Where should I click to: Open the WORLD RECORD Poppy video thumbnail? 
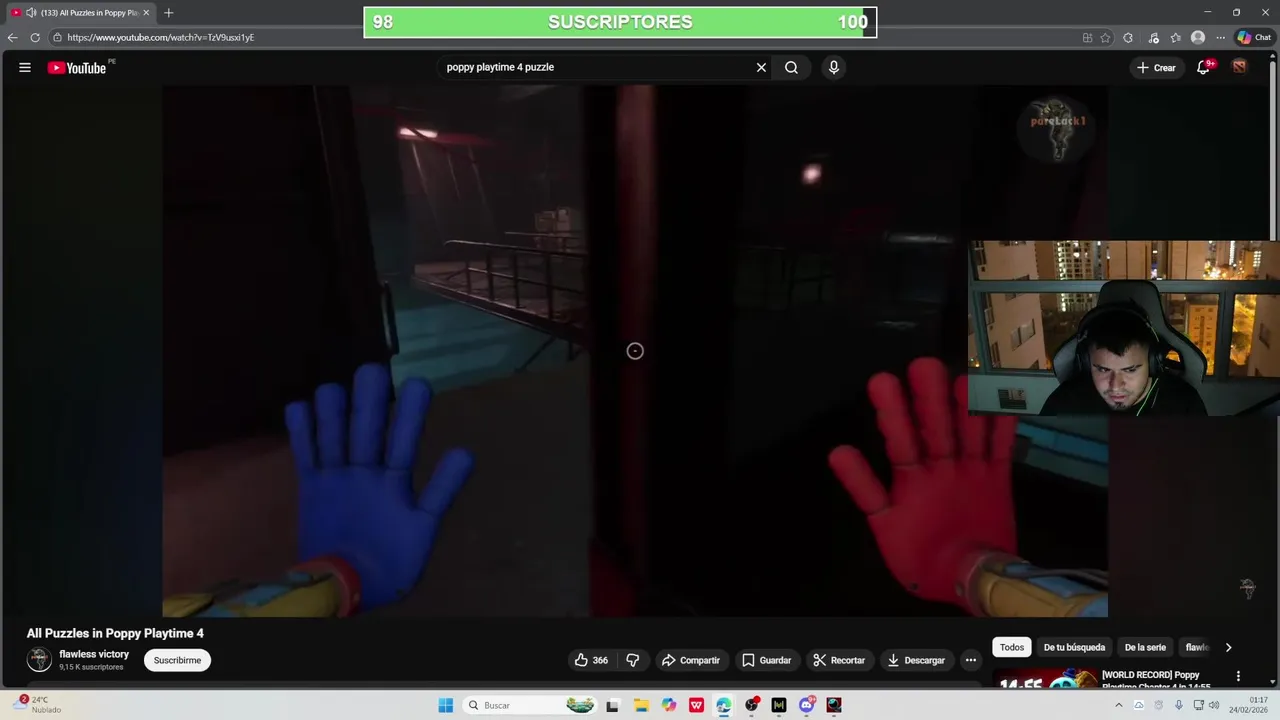pos(1044,679)
